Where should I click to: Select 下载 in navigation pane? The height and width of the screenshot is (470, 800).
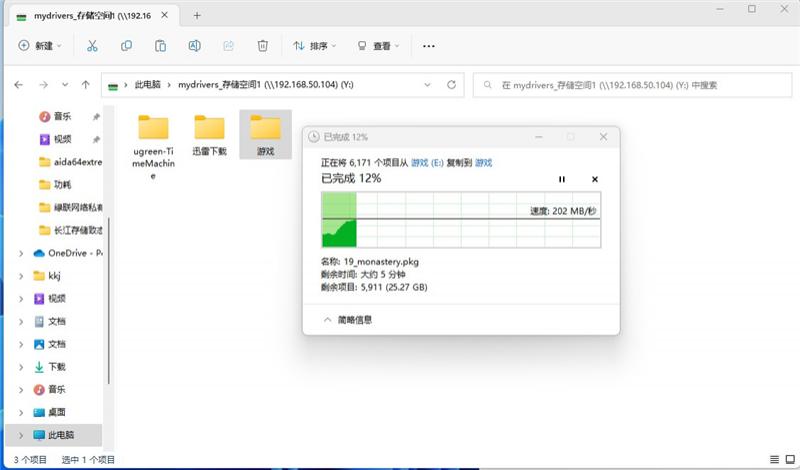49,367
